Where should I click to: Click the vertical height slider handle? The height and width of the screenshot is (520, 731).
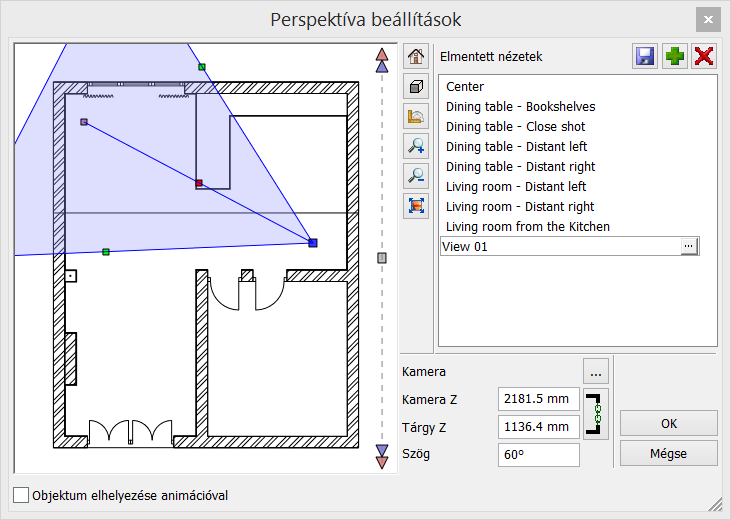(381, 258)
